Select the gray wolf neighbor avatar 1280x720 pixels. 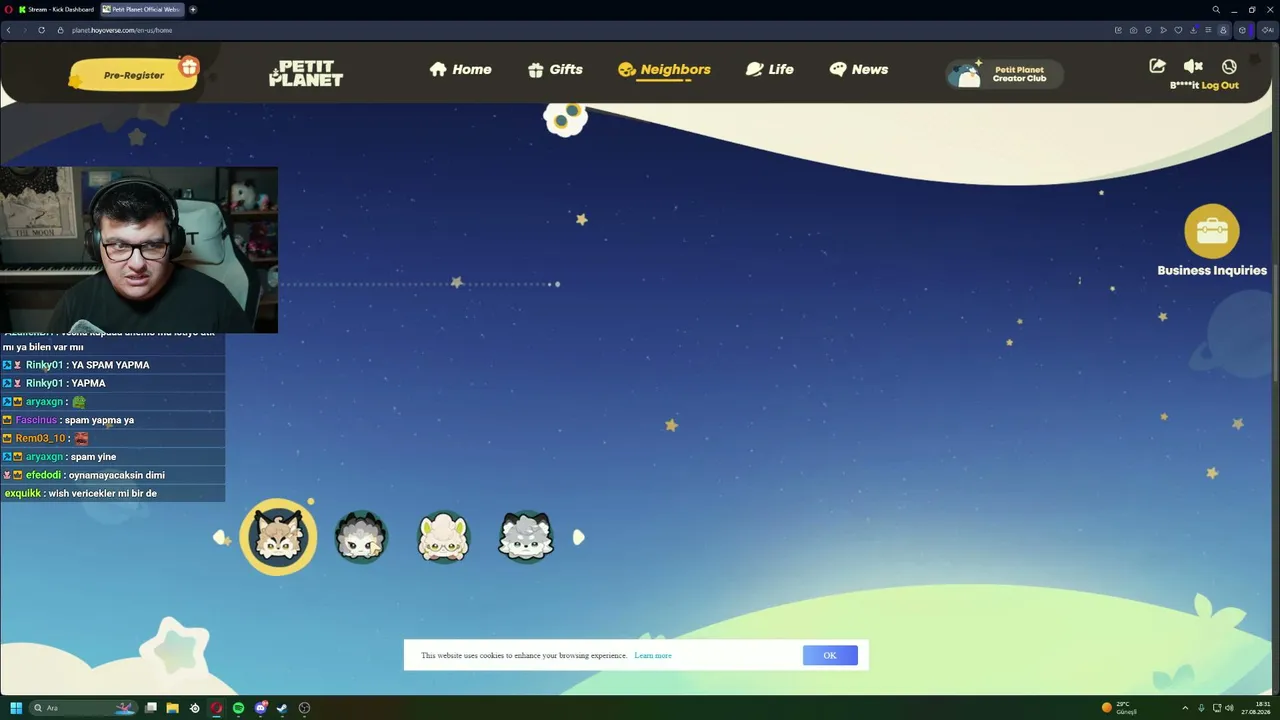[525, 537]
